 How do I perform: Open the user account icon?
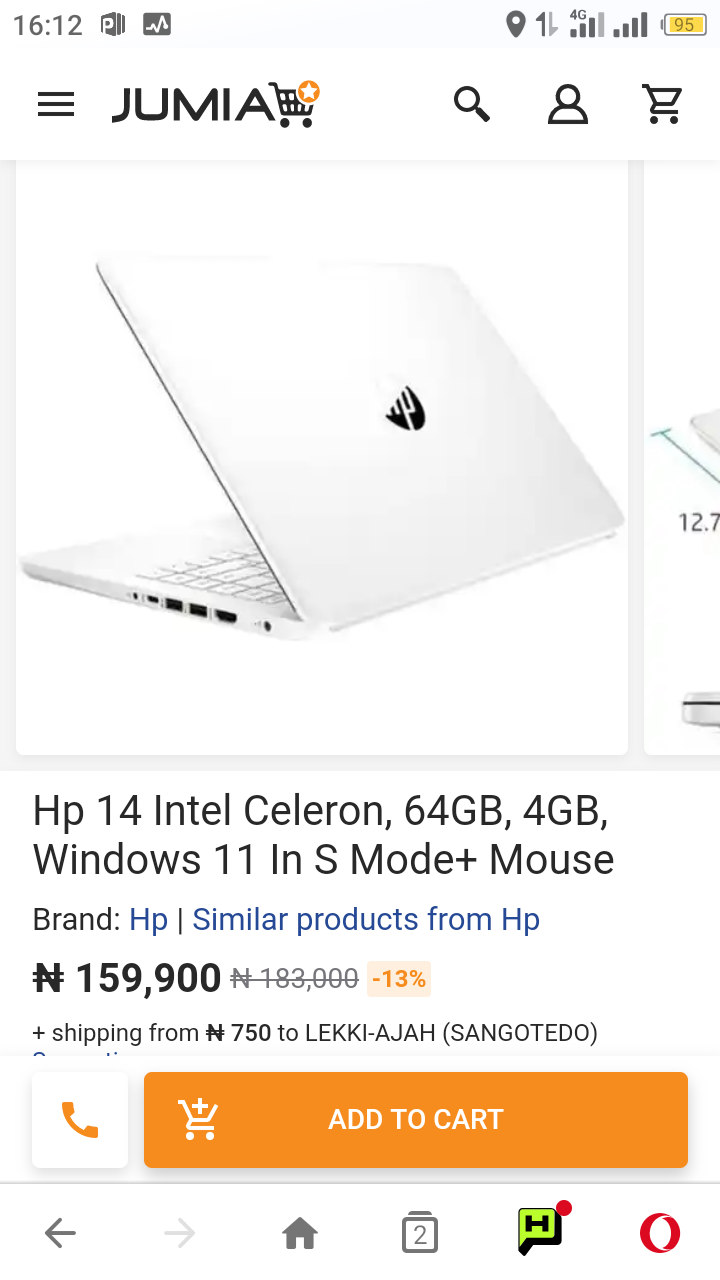[567, 104]
